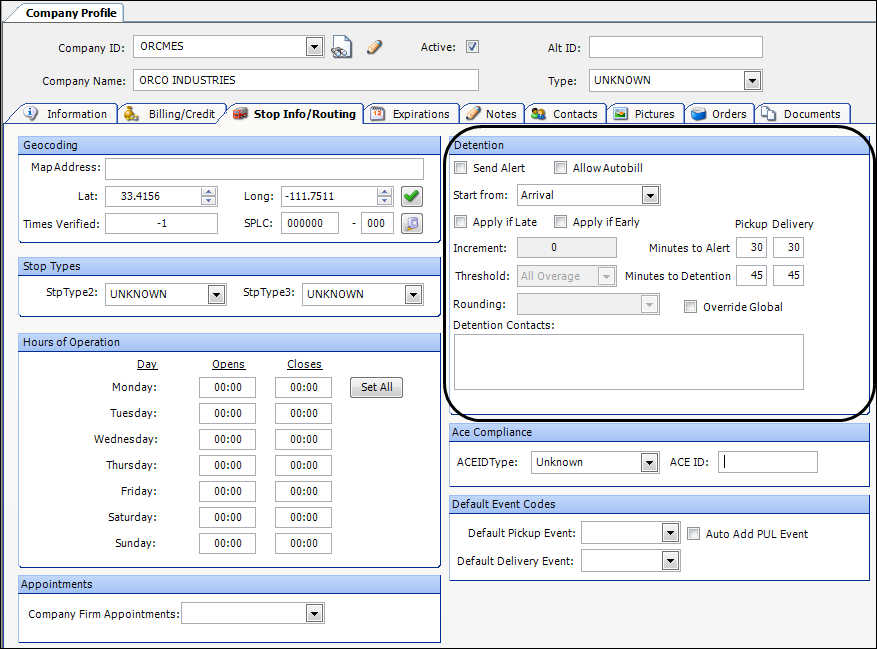Click the green checkmark verify geocode icon
877x649 pixels.
[x=412, y=197]
